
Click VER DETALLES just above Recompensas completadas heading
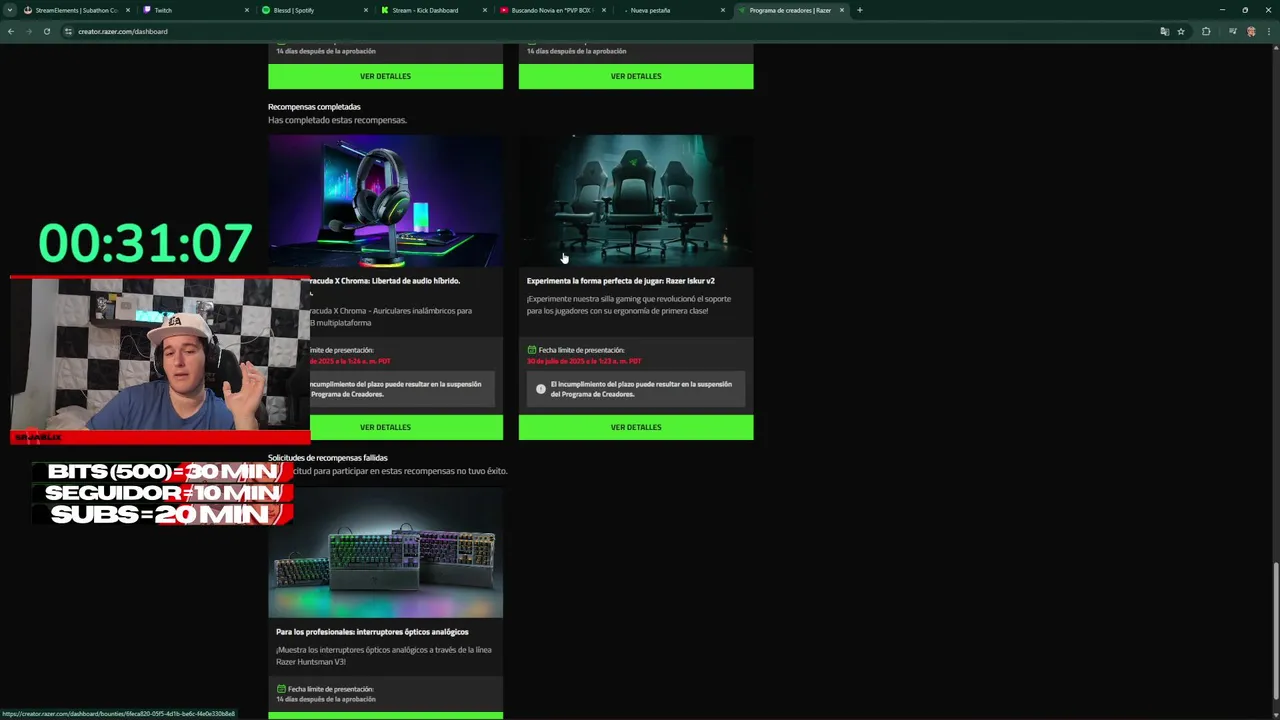pos(385,76)
